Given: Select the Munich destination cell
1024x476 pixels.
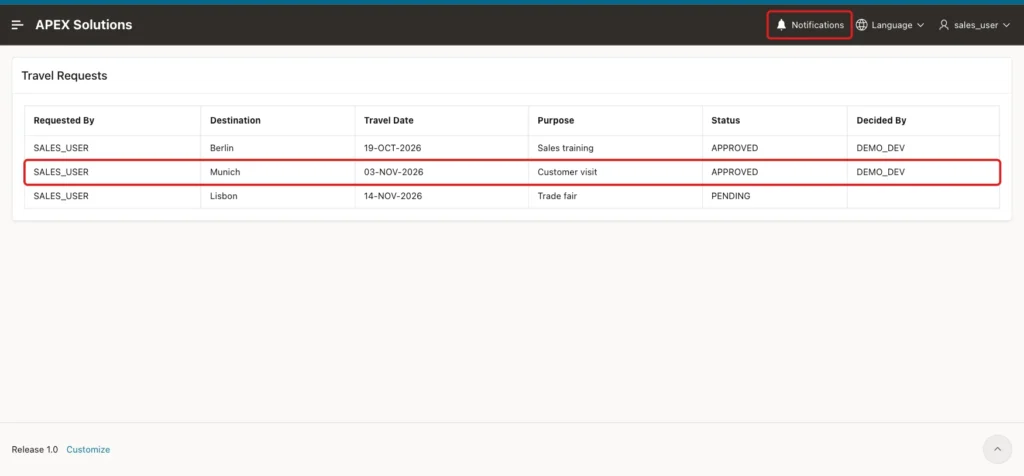Looking at the screenshot, I should coord(225,172).
